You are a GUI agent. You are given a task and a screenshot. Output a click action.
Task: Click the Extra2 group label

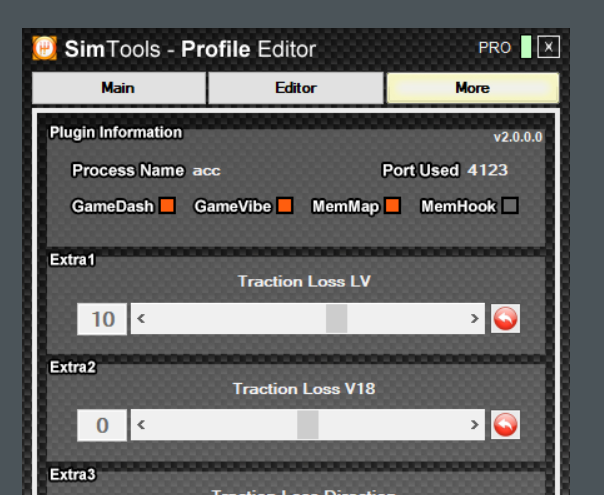73,367
